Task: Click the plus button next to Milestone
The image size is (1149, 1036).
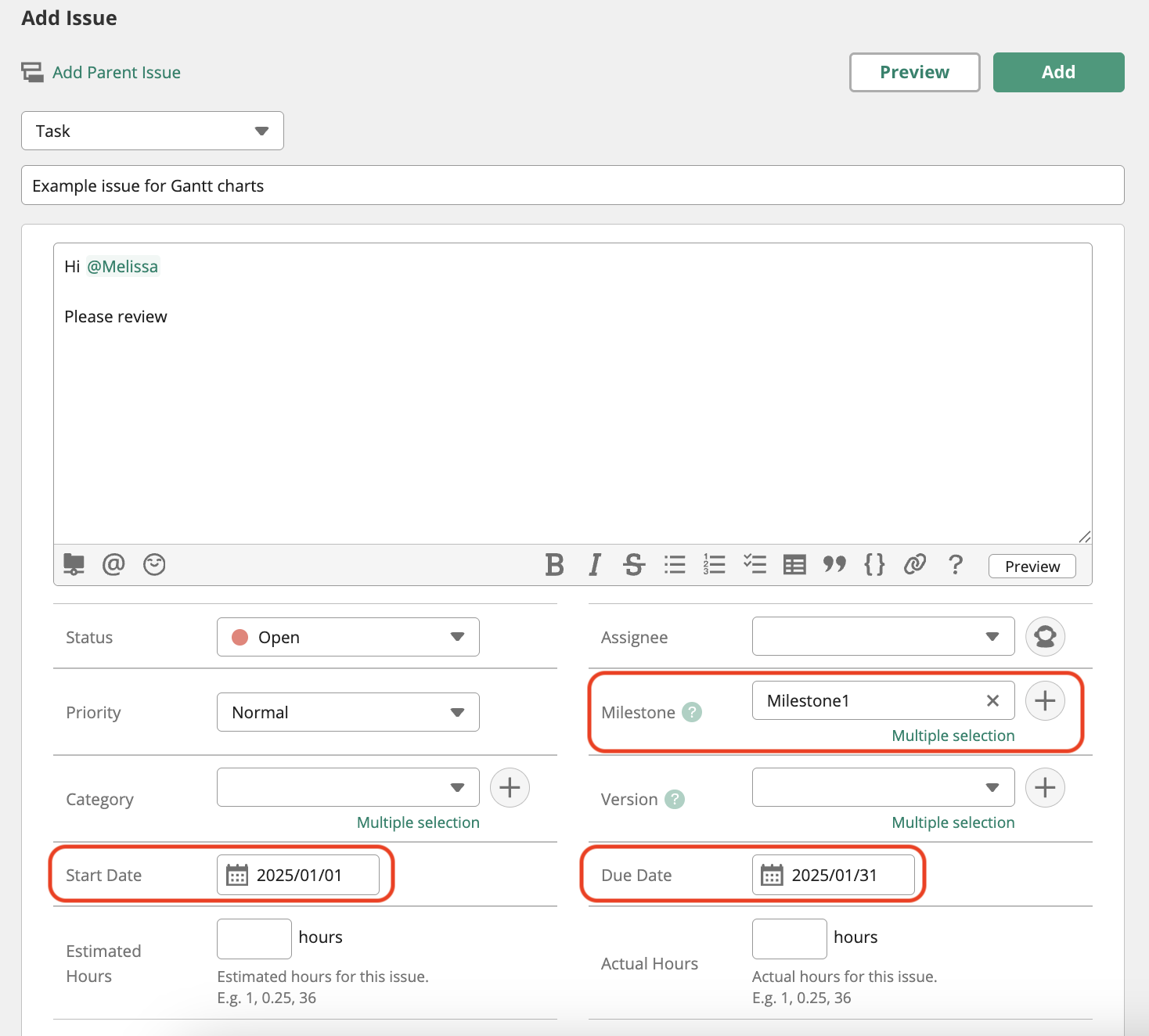Action: coord(1045,700)
